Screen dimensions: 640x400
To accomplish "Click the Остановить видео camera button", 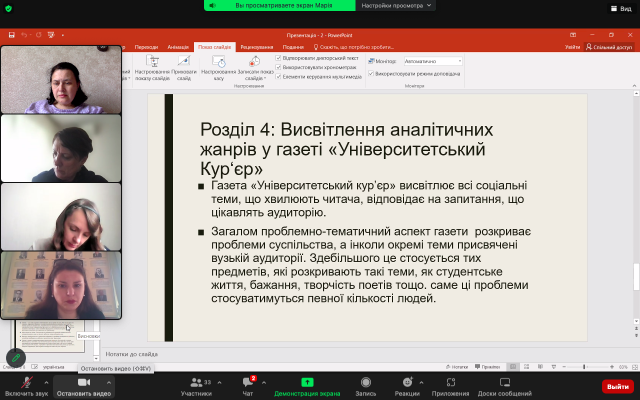I will coord(84,386).
